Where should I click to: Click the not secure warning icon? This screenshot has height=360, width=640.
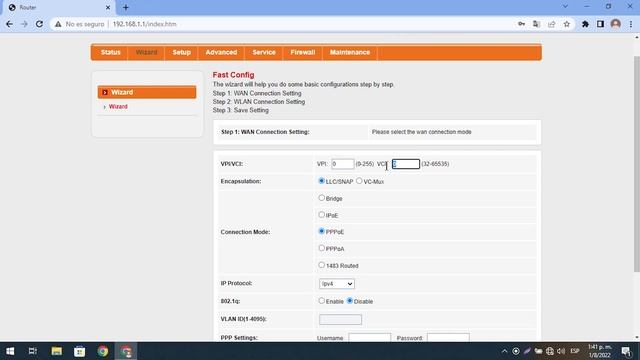[x=58, y=24]
